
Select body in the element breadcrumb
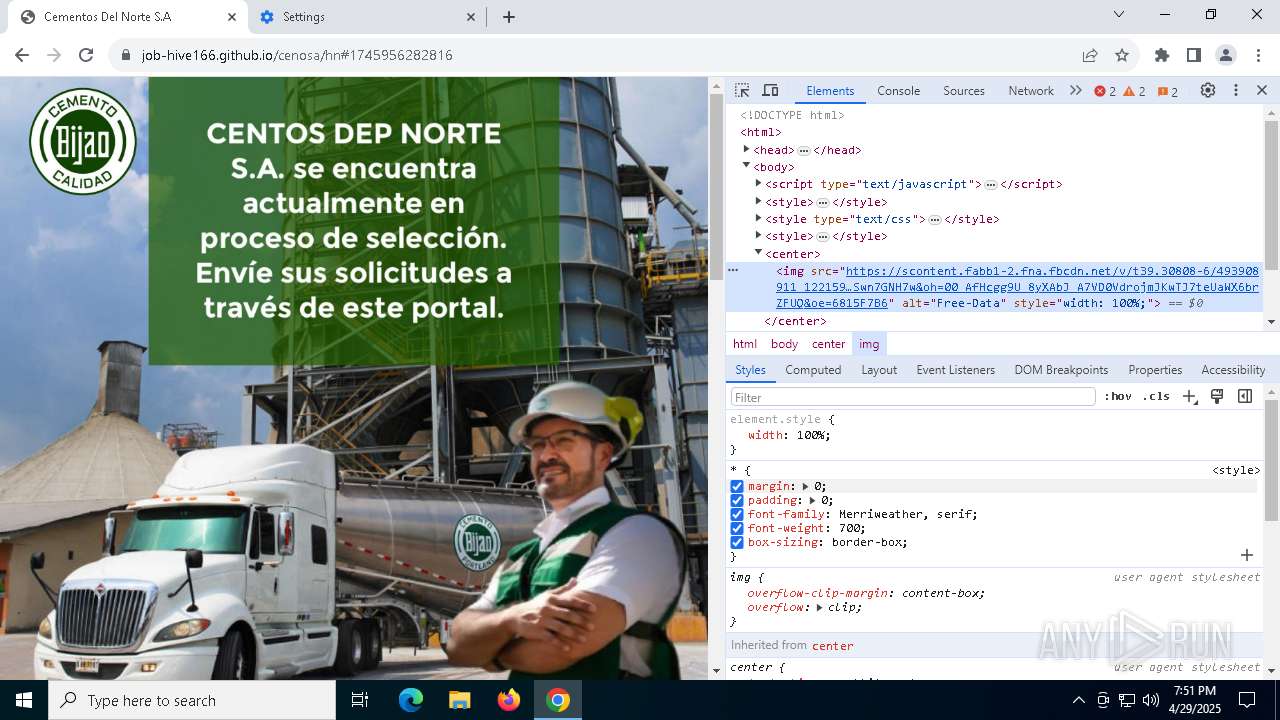(x=784, y=344)
